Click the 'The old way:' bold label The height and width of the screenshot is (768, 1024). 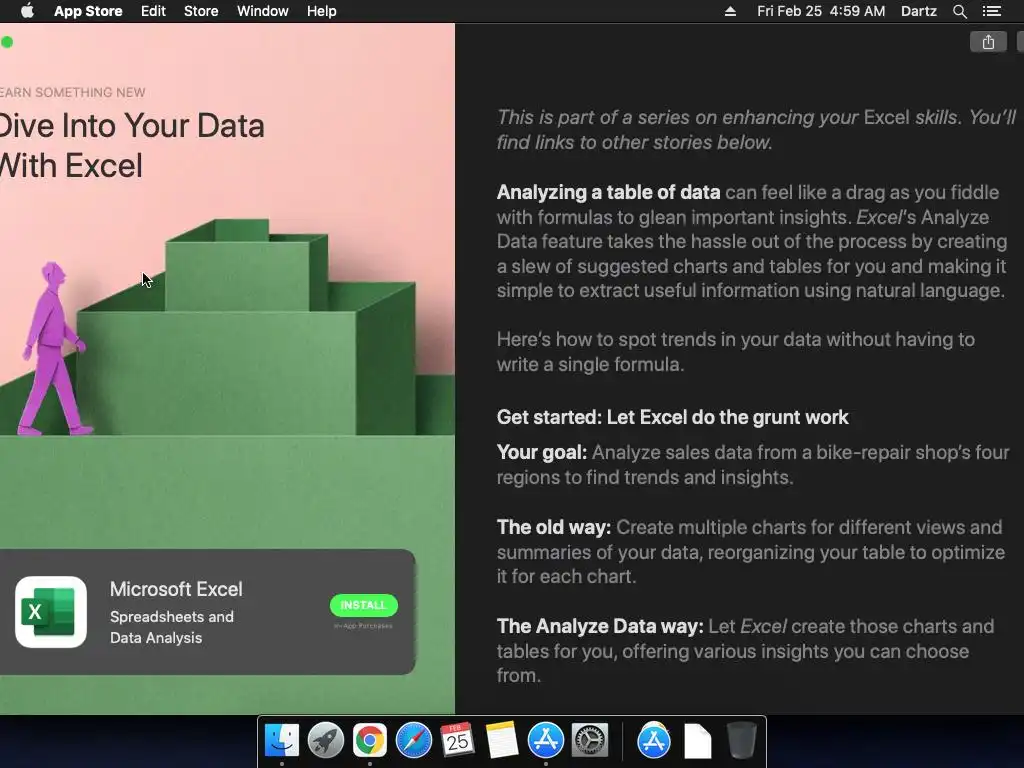pos(554,527)
